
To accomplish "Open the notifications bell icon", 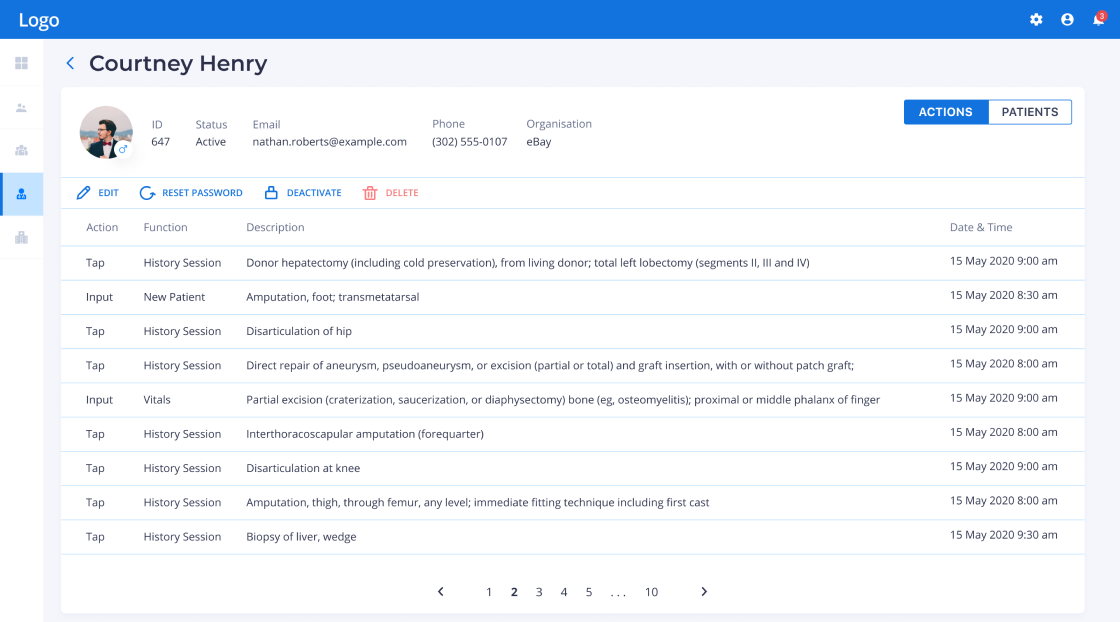I will (1098, 20).
